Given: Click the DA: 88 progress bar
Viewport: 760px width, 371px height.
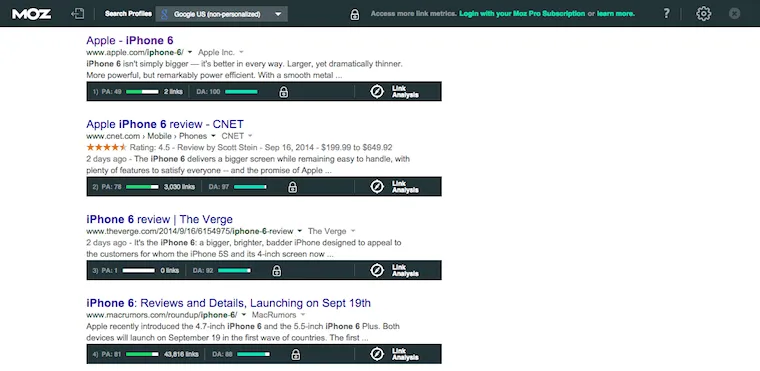Looking at the screenshot, I should [253, 355].
